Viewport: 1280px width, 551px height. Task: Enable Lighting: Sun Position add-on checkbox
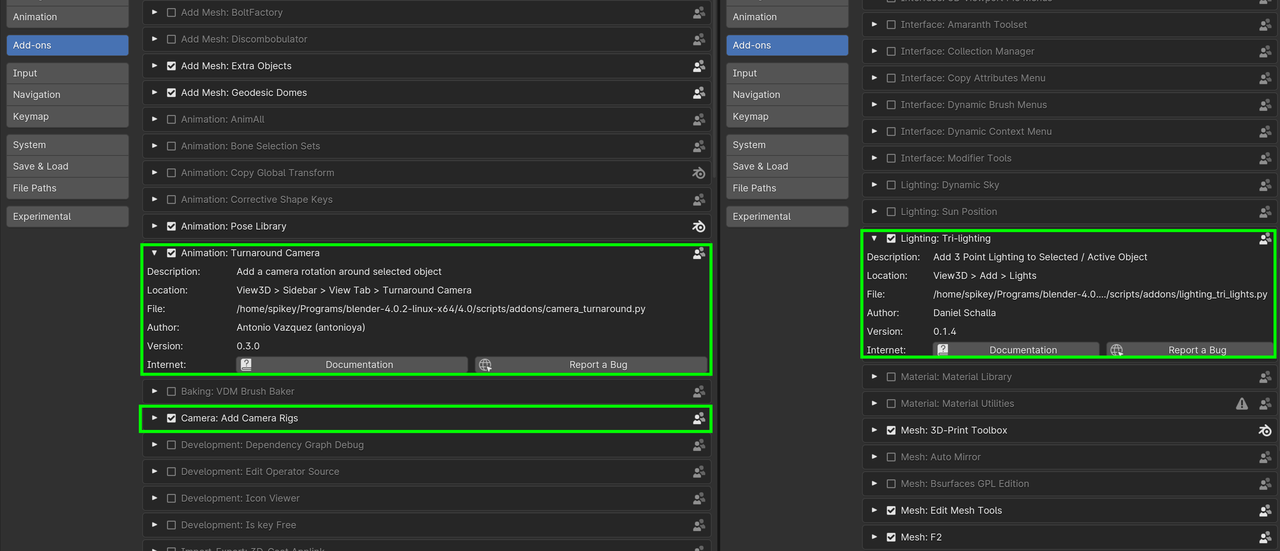(x=891, y=212)
